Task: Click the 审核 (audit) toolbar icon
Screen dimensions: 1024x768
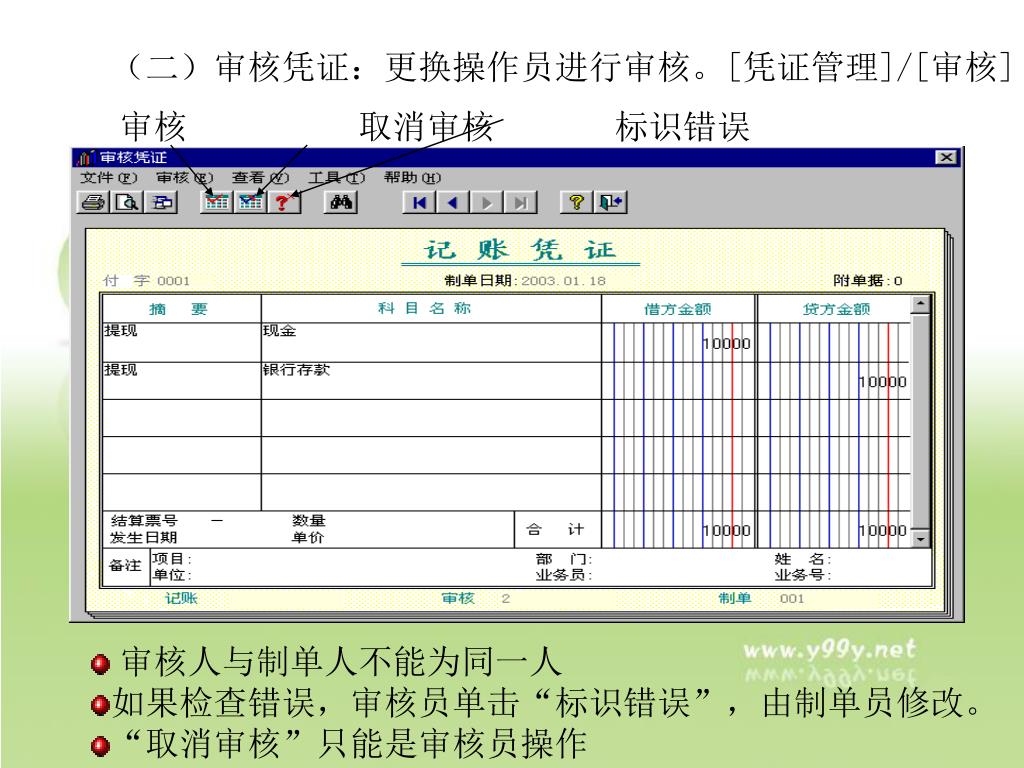Action: pyautogui.click(x=216, y=202)
